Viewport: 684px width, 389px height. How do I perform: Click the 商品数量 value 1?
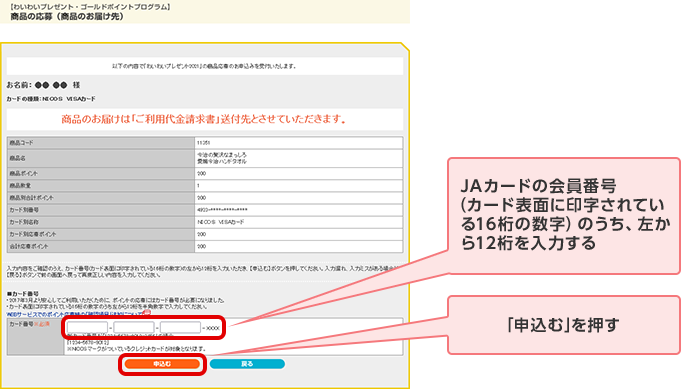coord(198,186)
